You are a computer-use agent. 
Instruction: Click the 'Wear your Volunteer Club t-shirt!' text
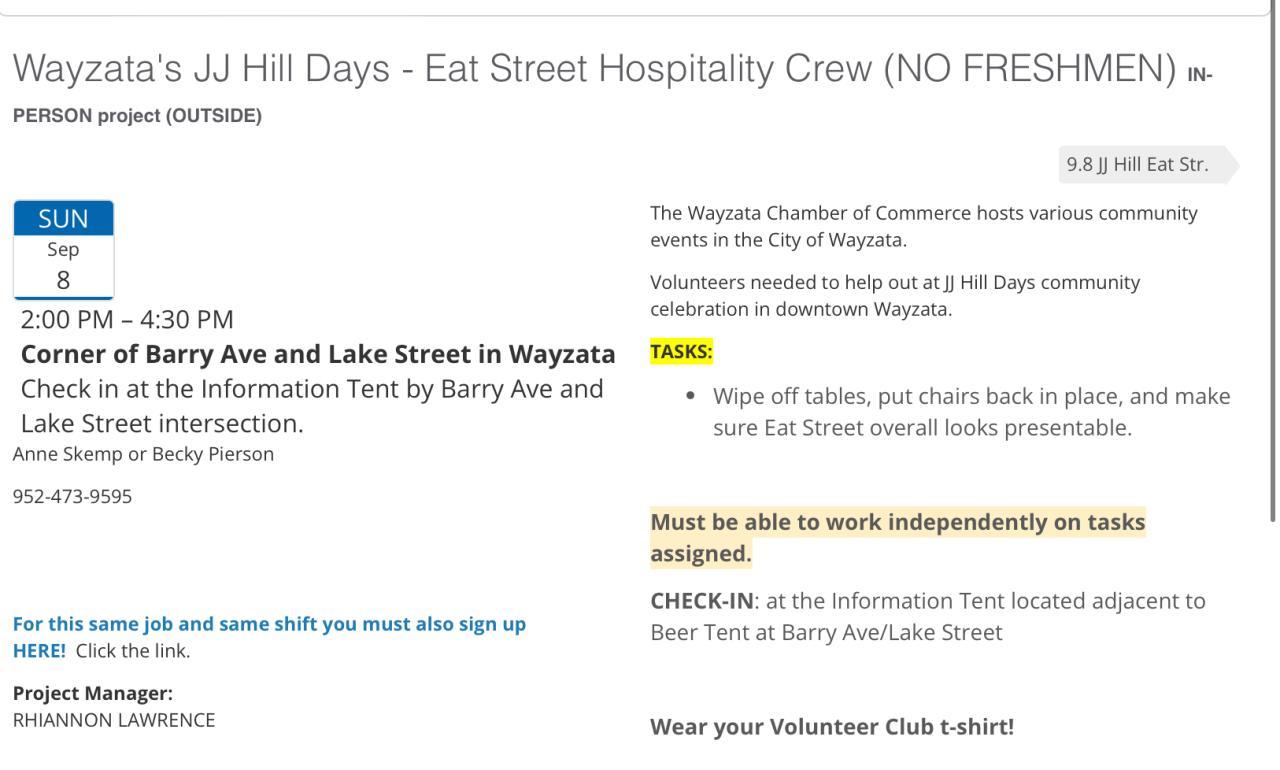point(832,727)
